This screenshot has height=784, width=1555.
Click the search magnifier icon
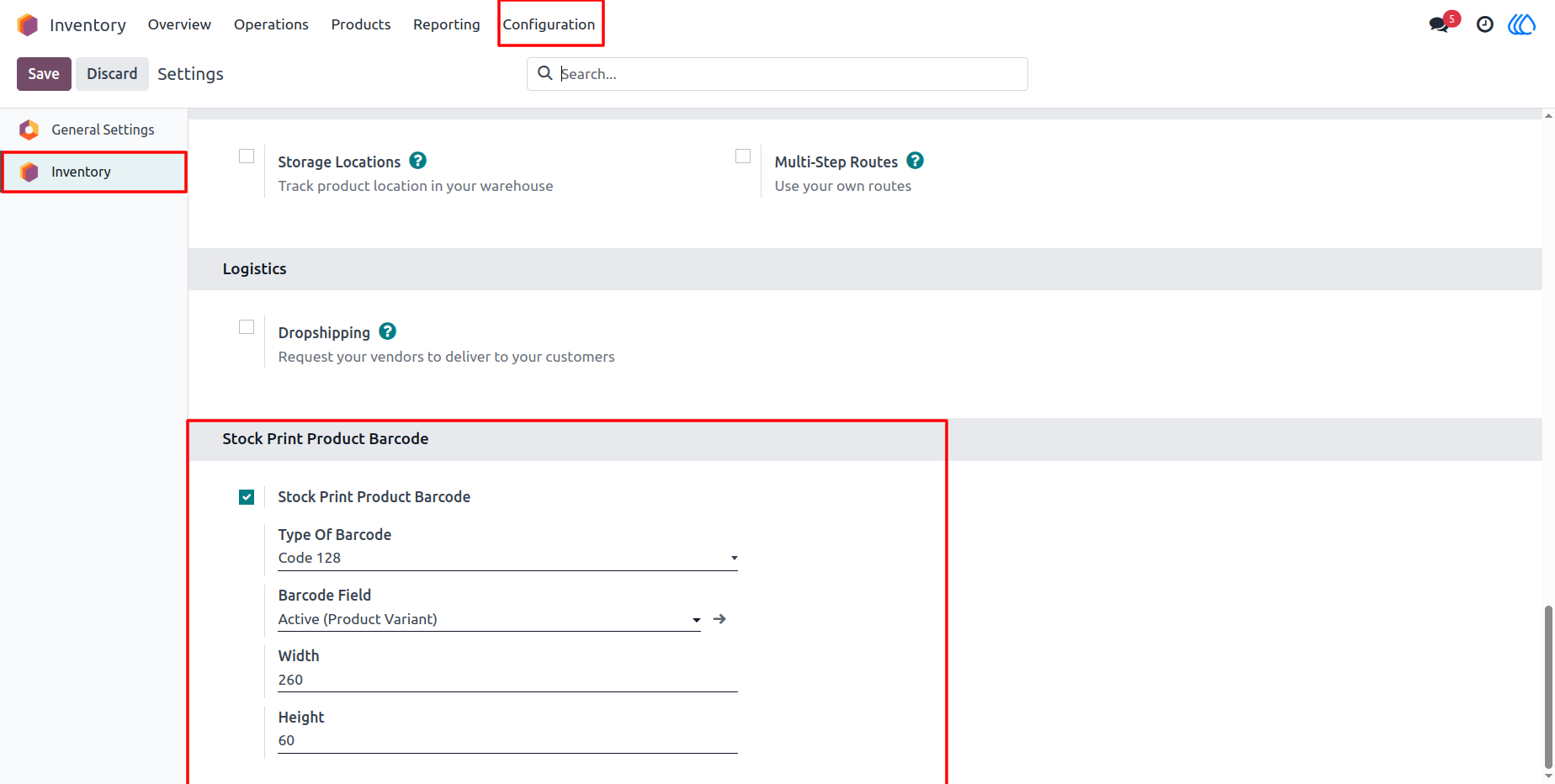click(x=545, y=73)
